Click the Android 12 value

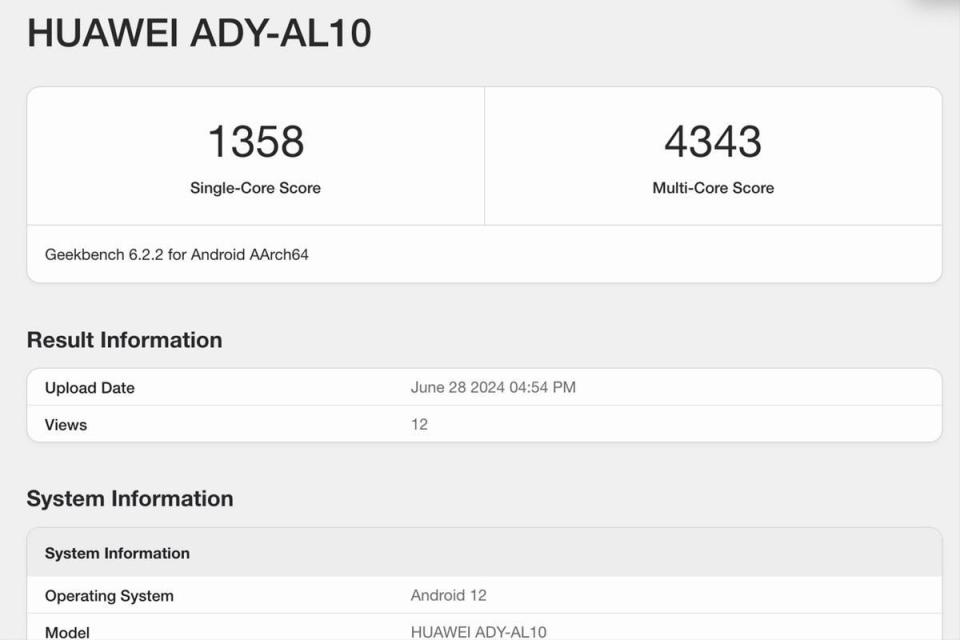click(x=448, y=595)
